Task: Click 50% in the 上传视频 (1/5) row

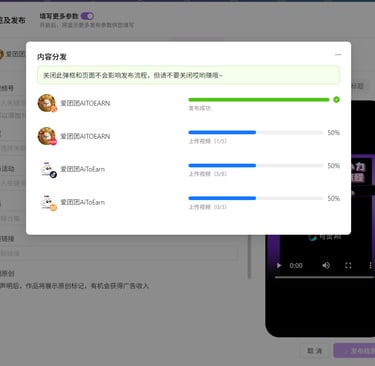Action: [x=333, y=133]
